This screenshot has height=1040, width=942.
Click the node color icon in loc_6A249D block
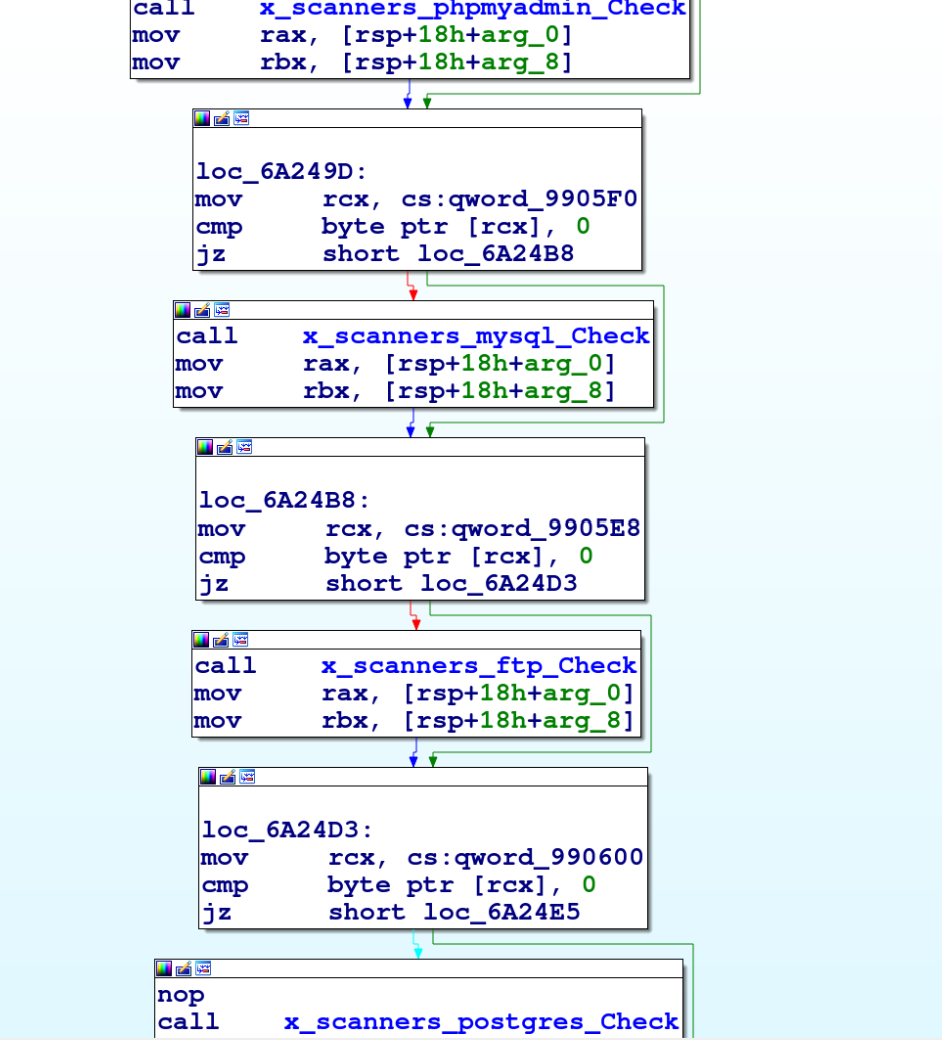pyautogui.click(x=202, y=118)
